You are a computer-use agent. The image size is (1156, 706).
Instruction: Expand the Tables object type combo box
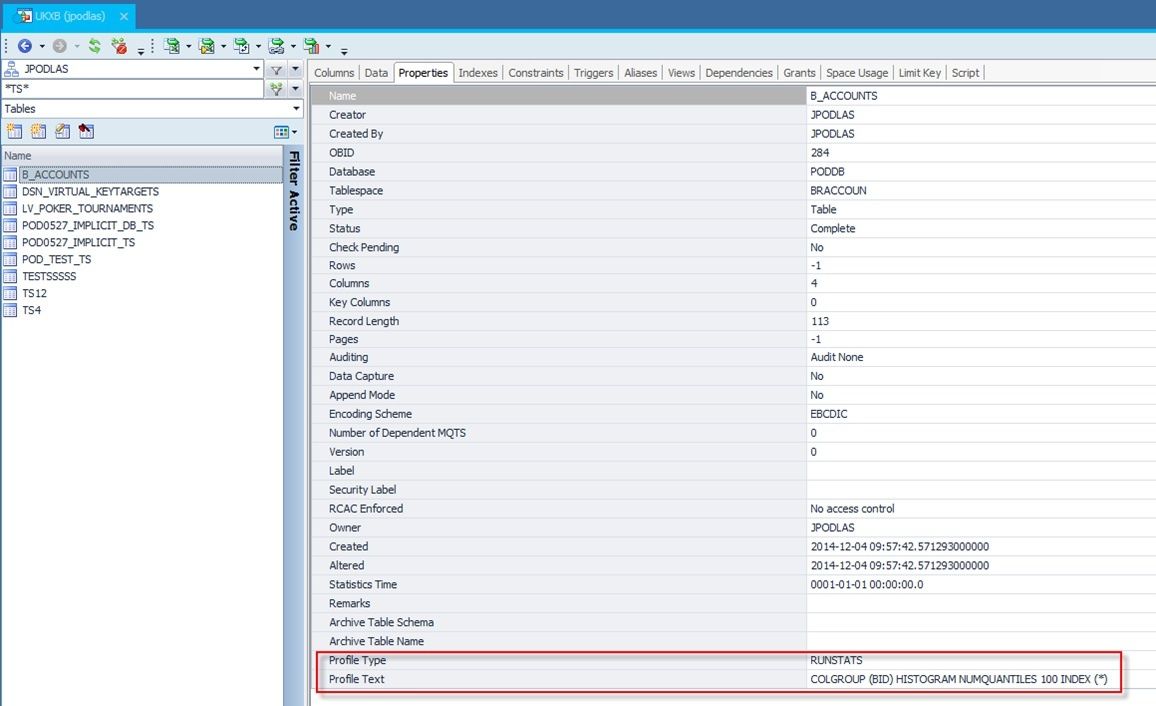(x=296, y=108)
